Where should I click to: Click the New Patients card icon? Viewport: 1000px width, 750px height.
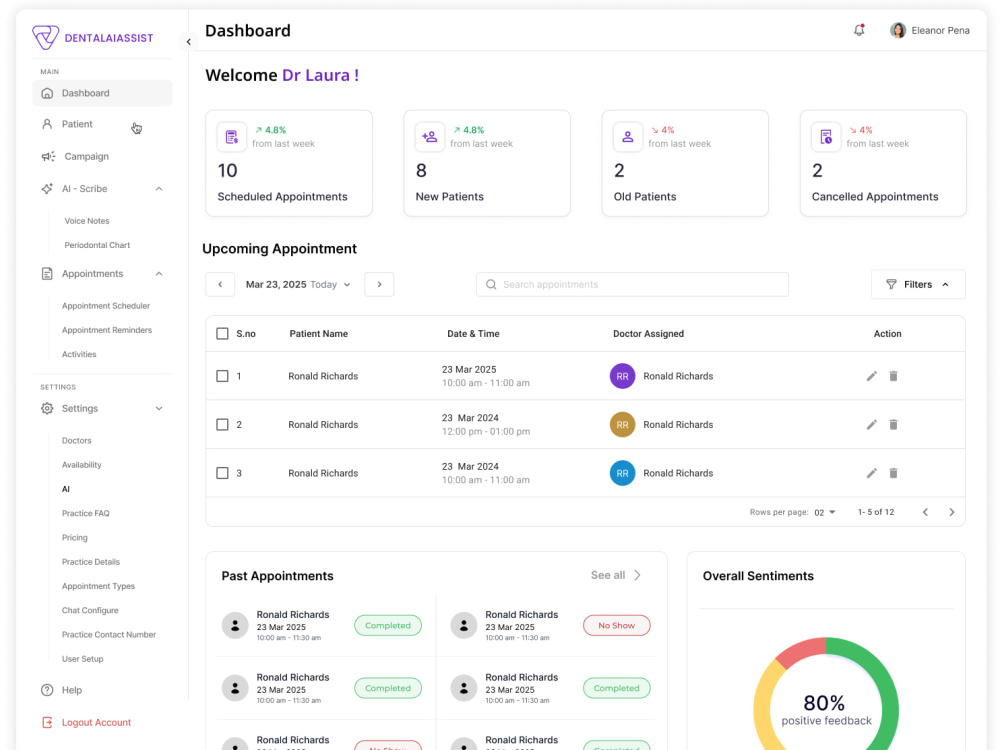(x=430, y=137)
